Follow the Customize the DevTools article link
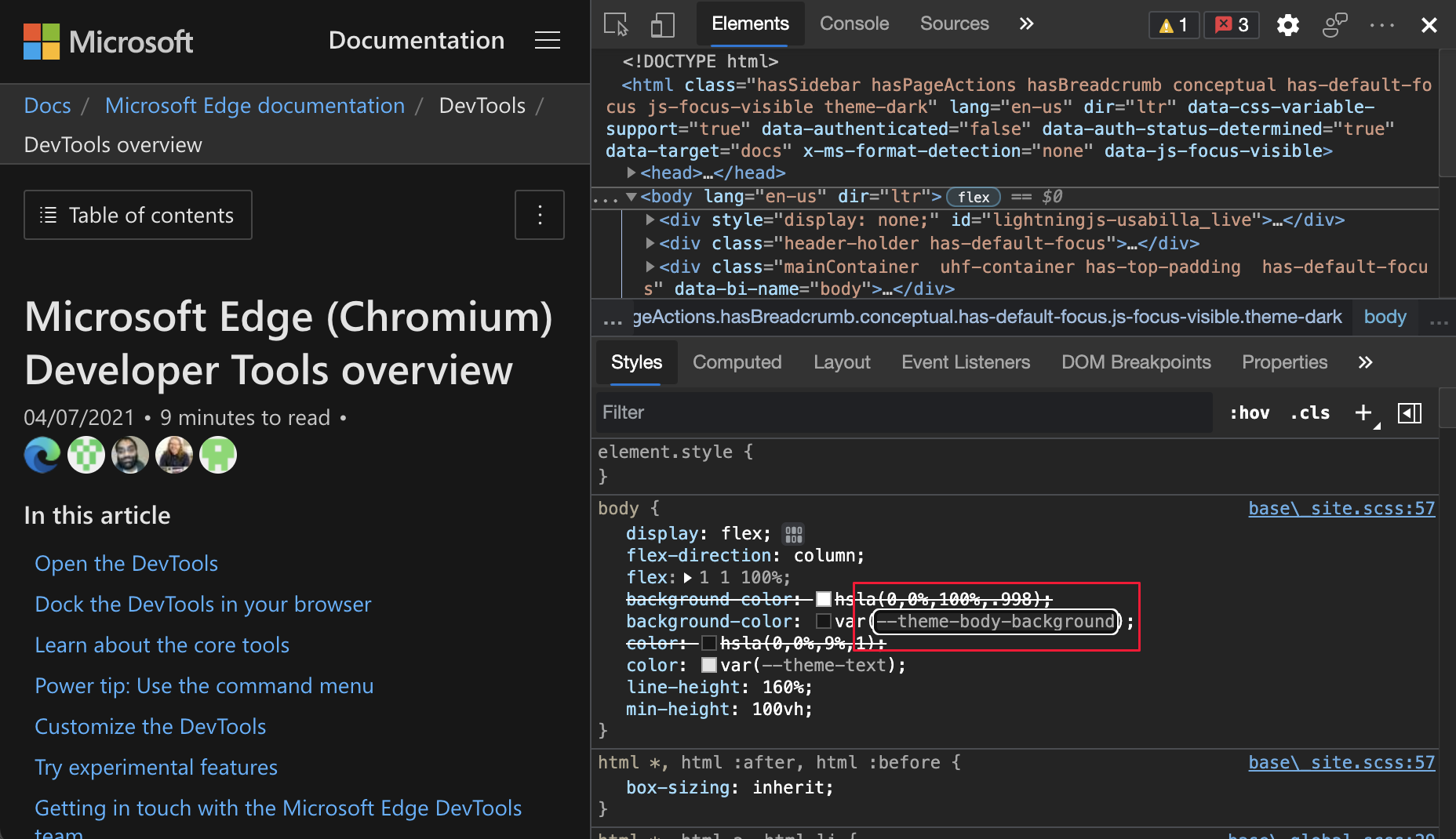 pyautogui.click(x=150, y=726)
